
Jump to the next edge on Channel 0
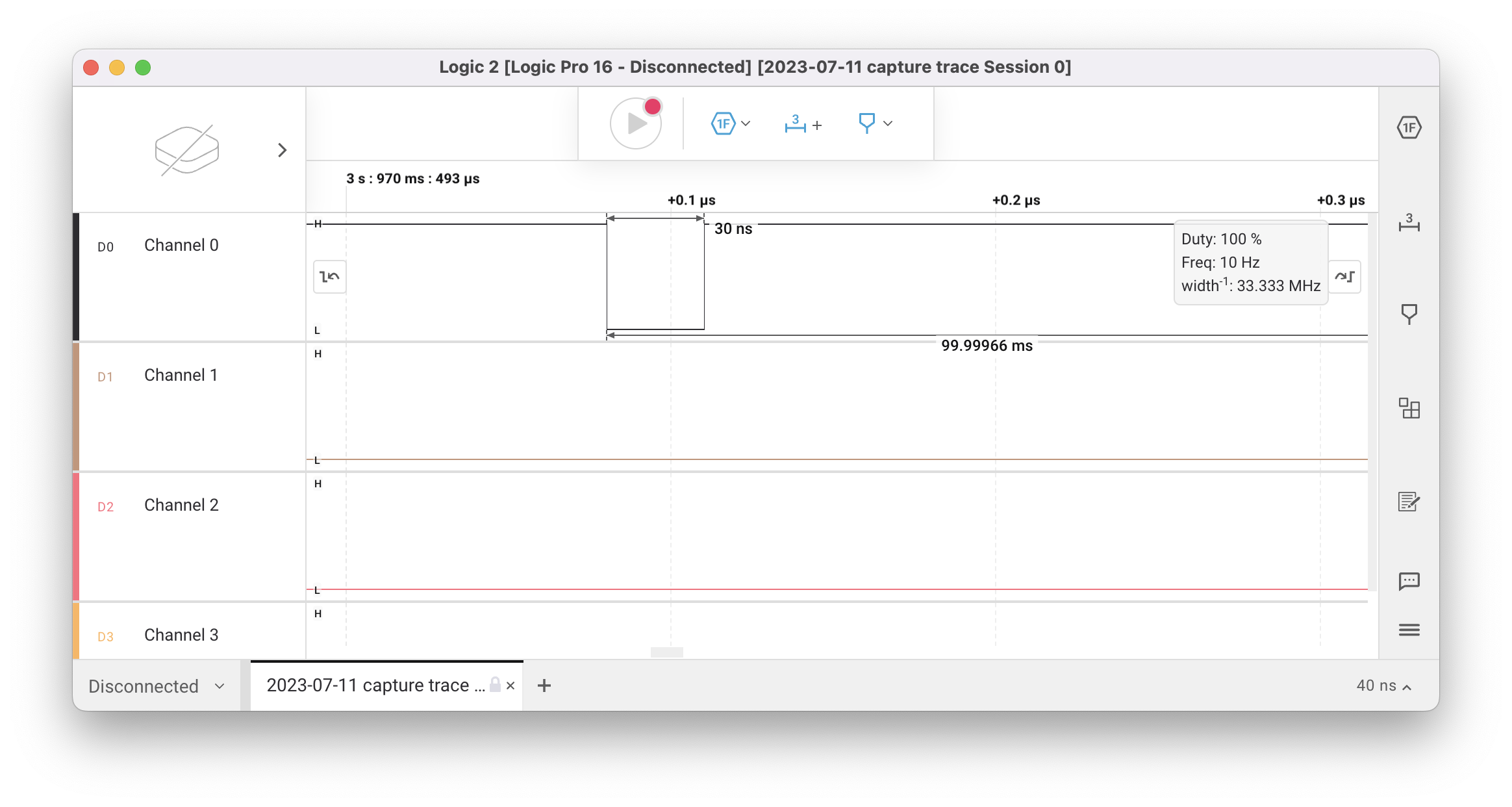click(x=1346, y=276)
